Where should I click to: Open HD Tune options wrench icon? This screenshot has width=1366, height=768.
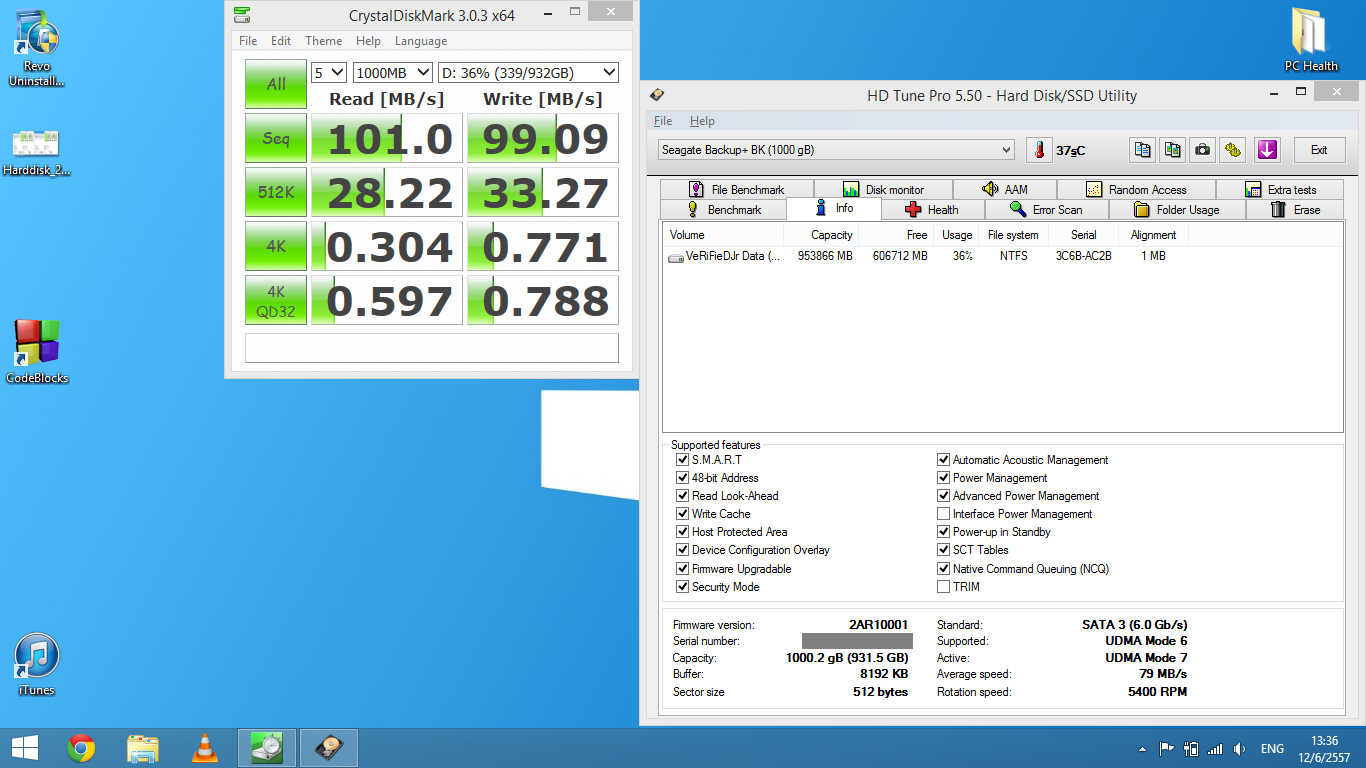tap(1234, 150)
